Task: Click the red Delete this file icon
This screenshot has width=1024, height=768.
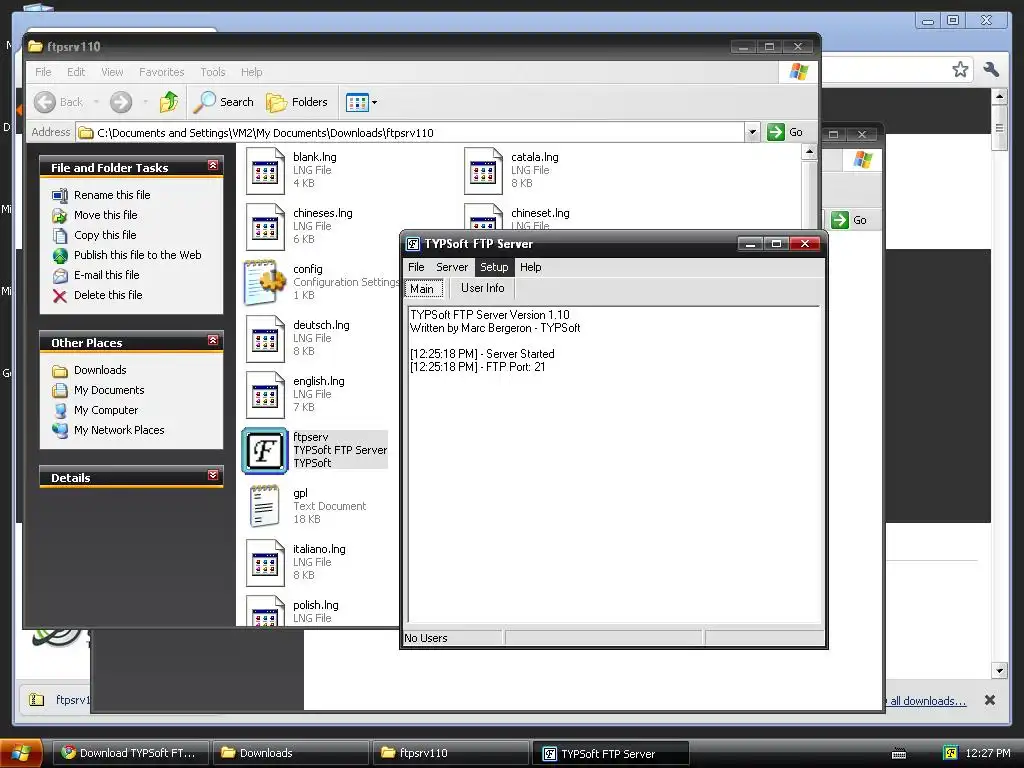Action: pos(59,296)
